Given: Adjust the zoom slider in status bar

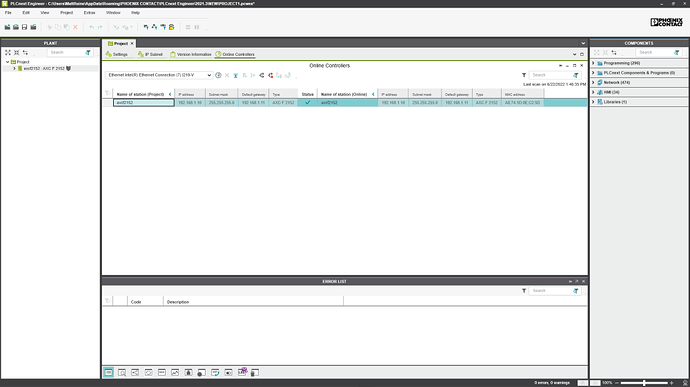Looking at the screenshot, I should [x=644, y=383].
